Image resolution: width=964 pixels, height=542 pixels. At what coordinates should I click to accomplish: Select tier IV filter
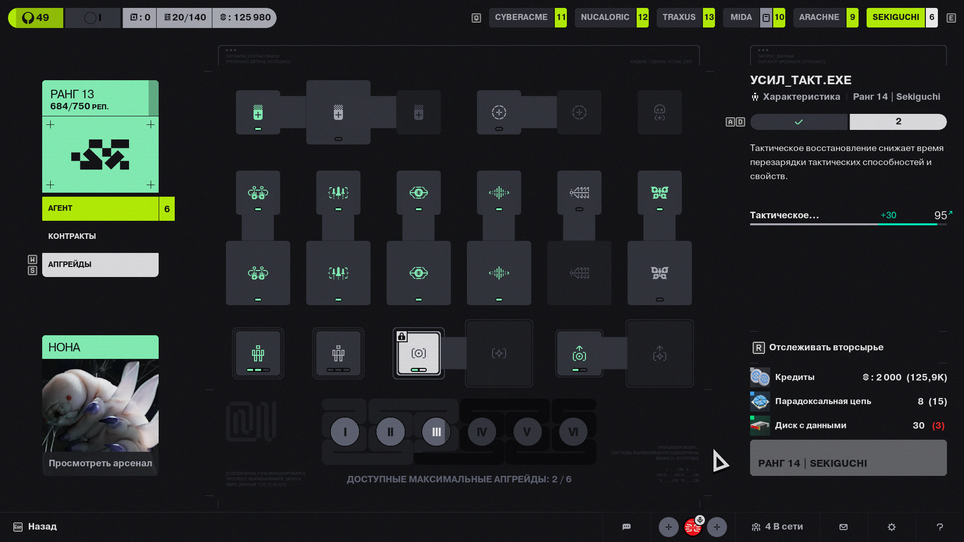pos(481,431)
